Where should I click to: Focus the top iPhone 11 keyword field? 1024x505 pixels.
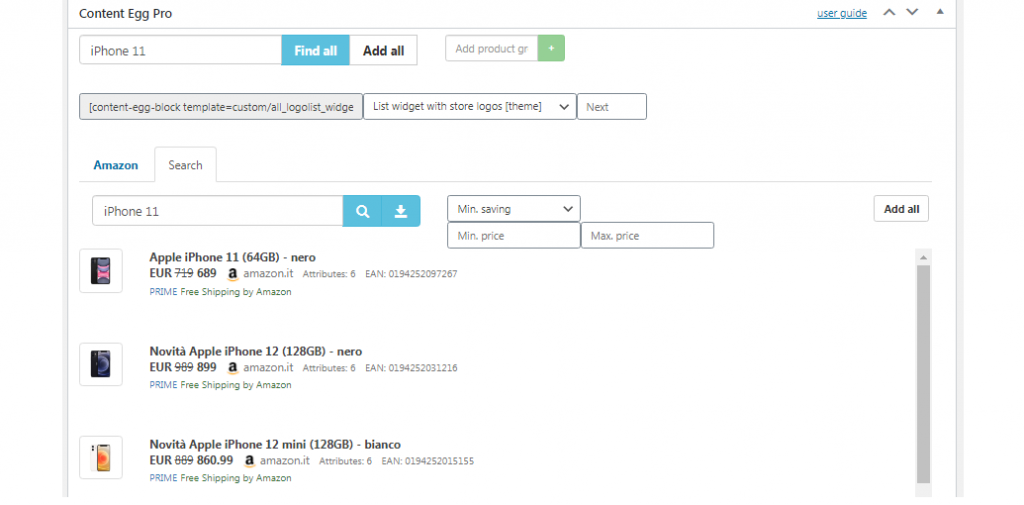tap(180, 50)
